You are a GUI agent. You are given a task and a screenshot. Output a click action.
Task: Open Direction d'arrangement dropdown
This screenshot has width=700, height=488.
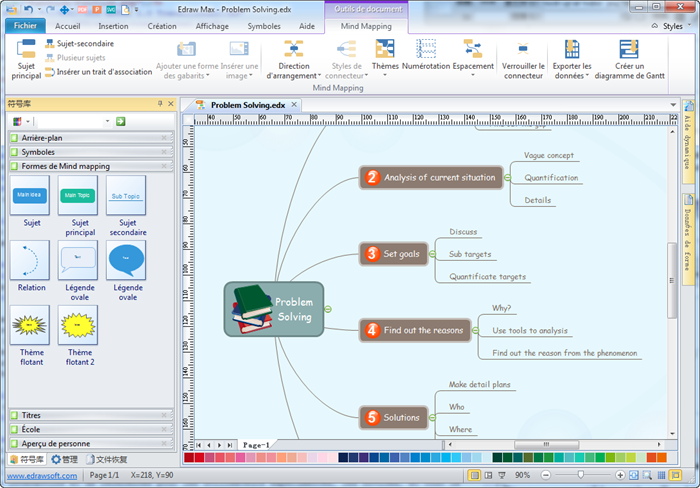click(x=293, y=58)
